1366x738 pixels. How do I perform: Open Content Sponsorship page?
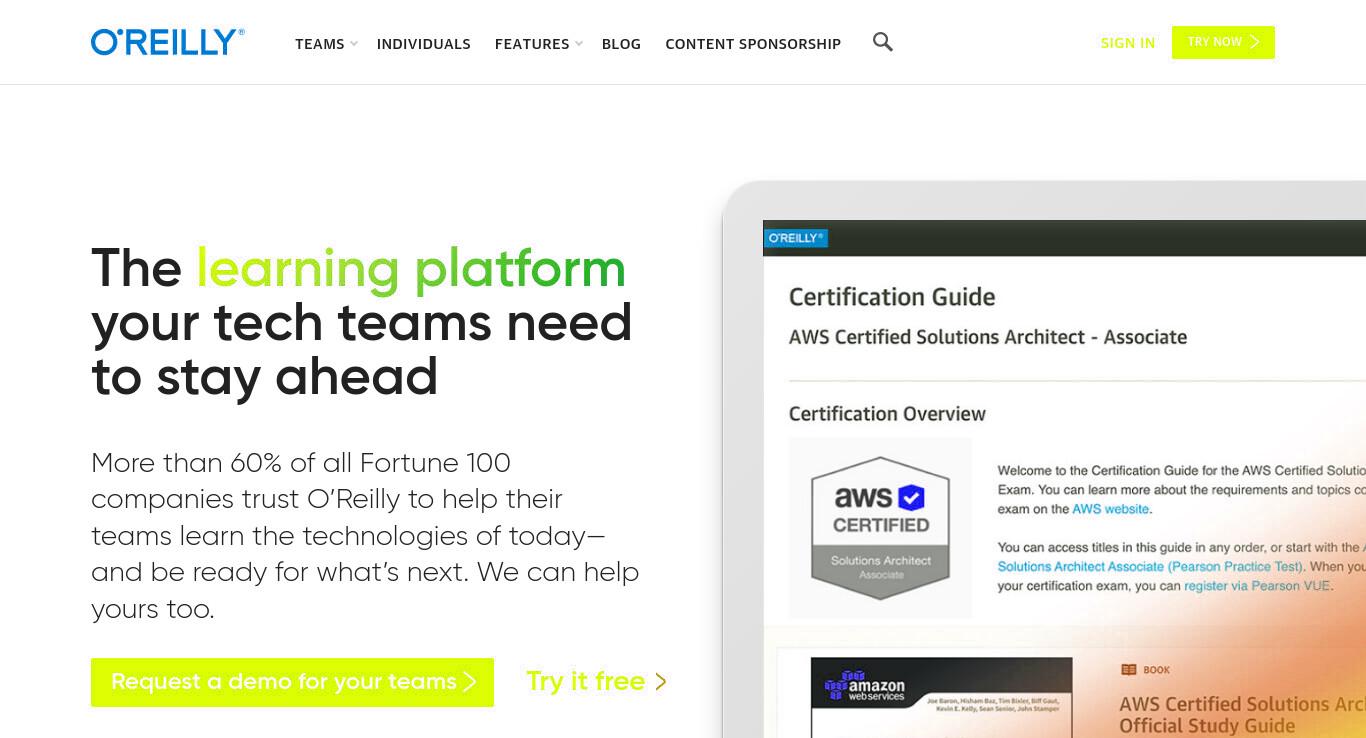coord(753,44)
